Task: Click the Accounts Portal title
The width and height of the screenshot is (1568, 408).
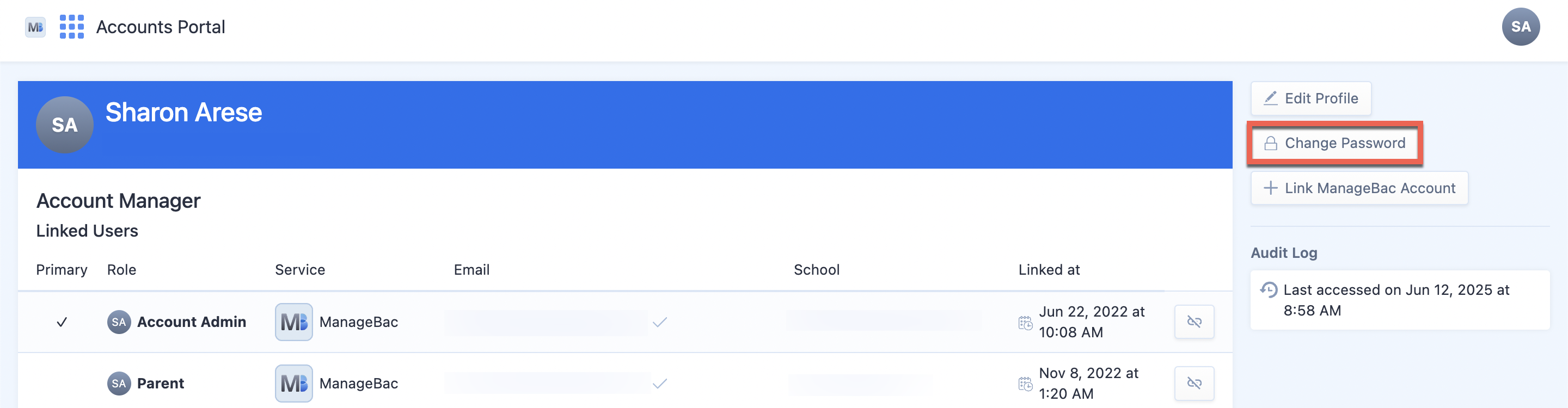Action: coord(161,27)
